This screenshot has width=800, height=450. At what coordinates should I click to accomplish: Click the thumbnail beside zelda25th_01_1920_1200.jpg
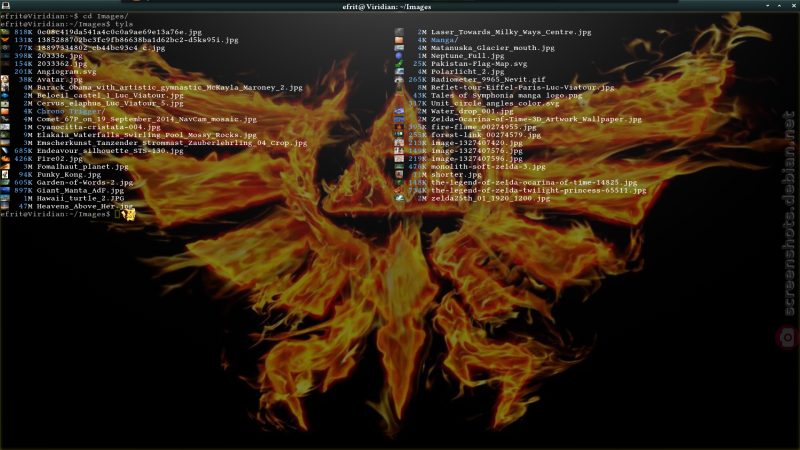pos(399,198)
